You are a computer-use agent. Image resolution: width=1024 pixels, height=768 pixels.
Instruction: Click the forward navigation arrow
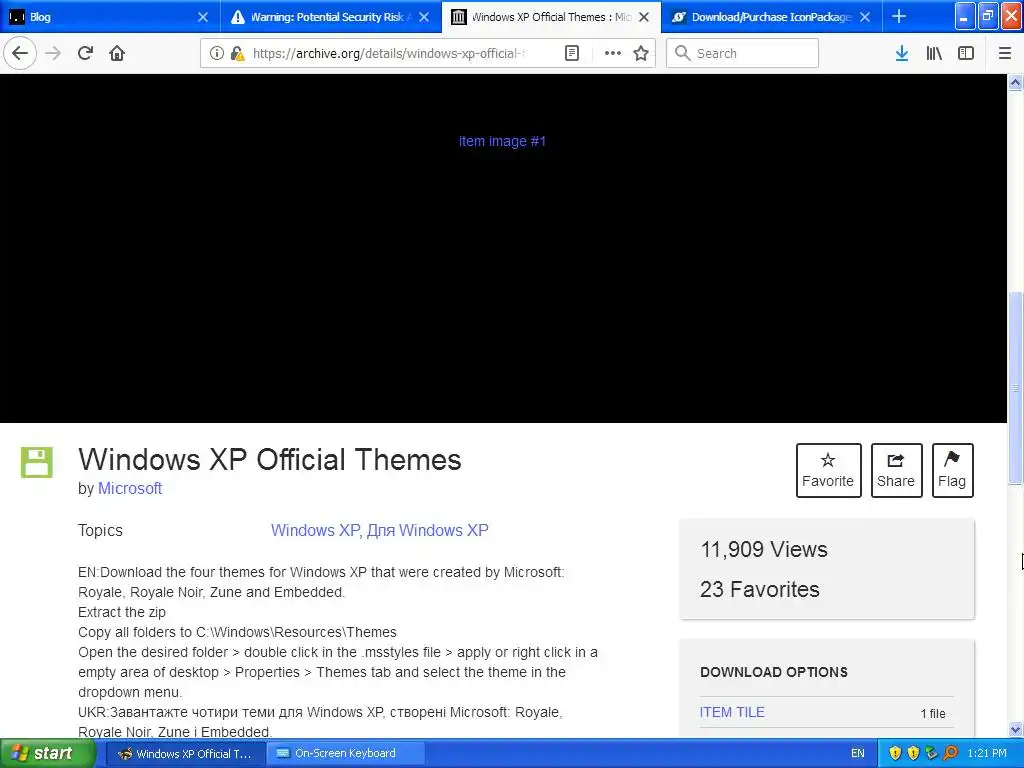point(53,53)
